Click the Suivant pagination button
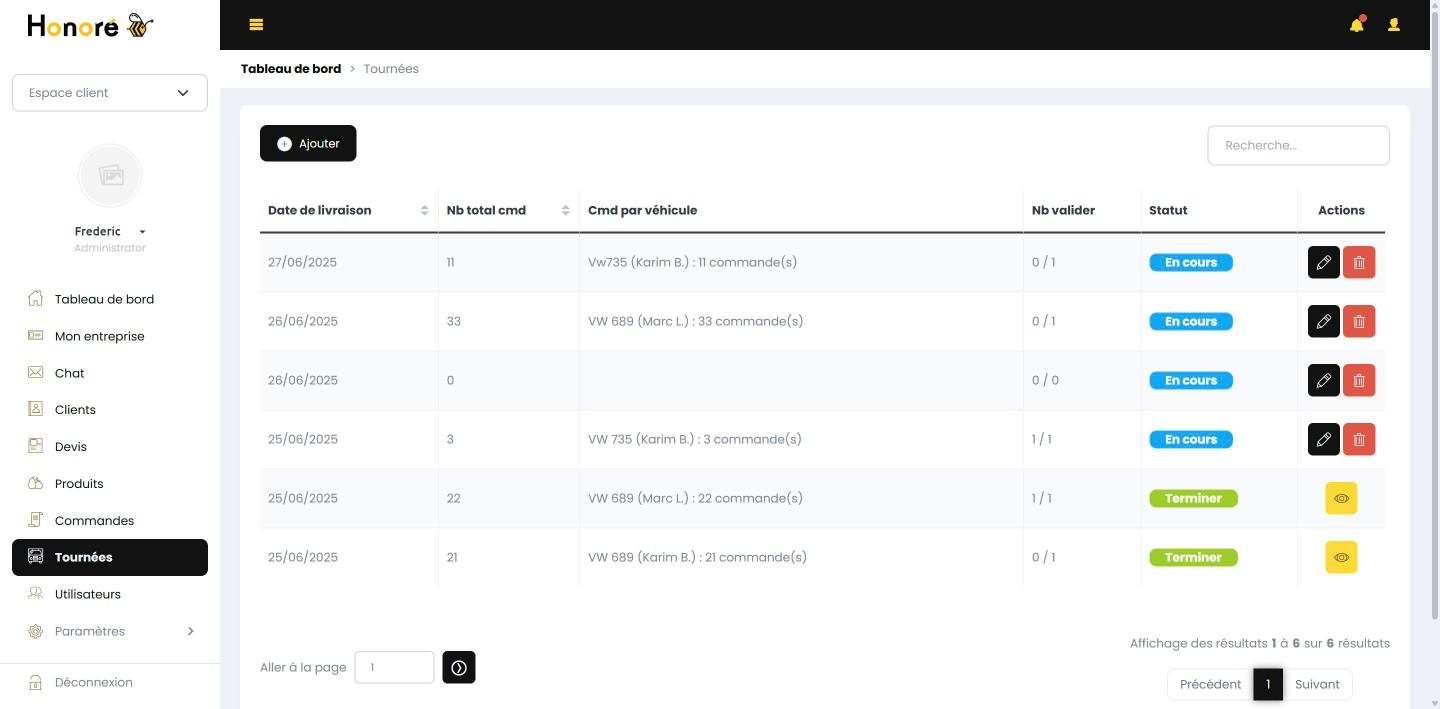This screenshot has width=1440, height=709. (1317, 685)
